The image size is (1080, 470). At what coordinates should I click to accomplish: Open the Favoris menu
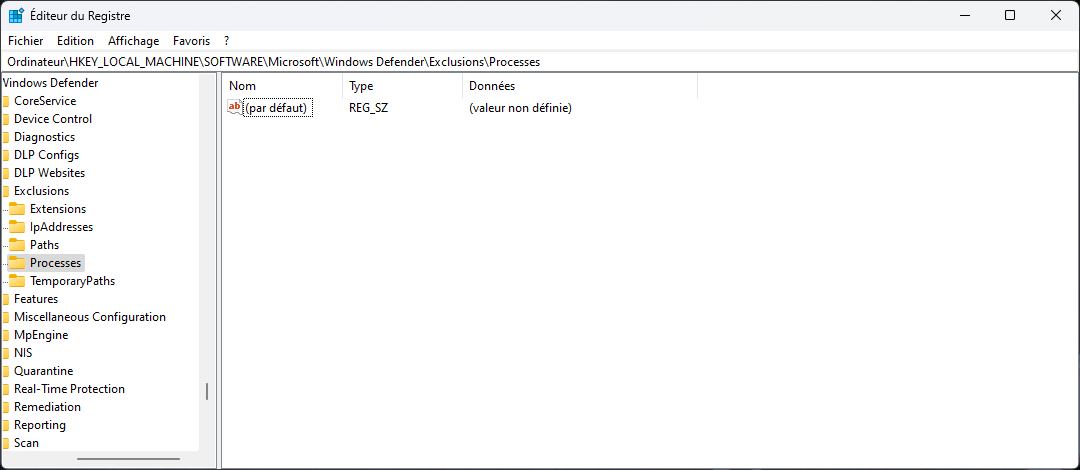[191, 41]
